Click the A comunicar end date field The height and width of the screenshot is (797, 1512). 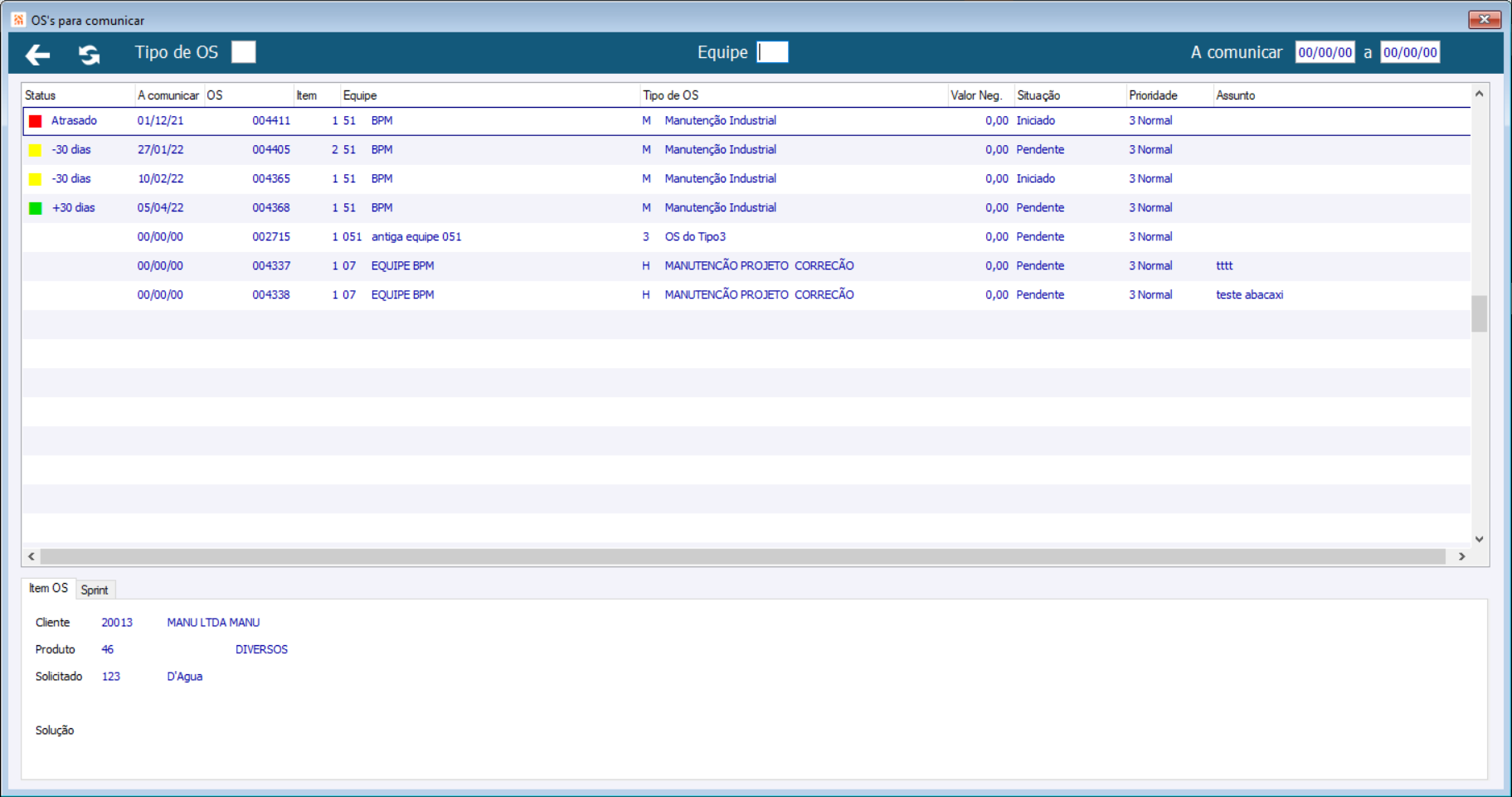[x=1410, y=52]
